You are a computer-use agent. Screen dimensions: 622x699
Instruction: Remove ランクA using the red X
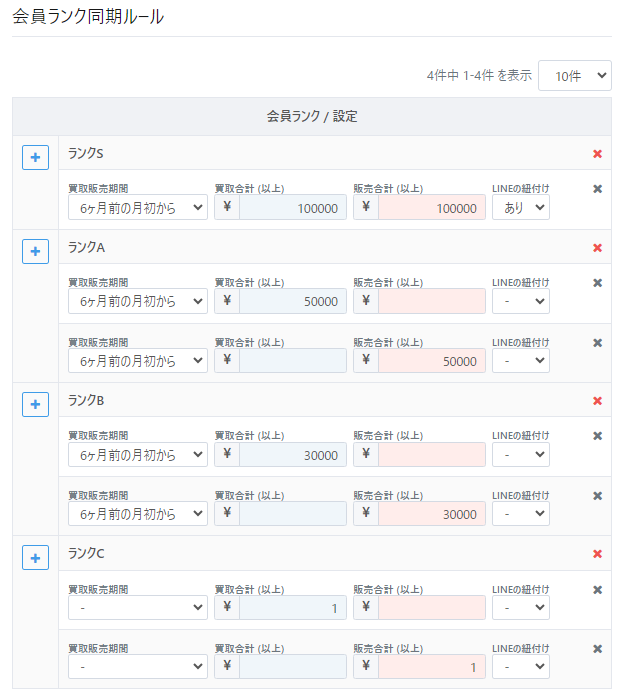pos(597,248)
